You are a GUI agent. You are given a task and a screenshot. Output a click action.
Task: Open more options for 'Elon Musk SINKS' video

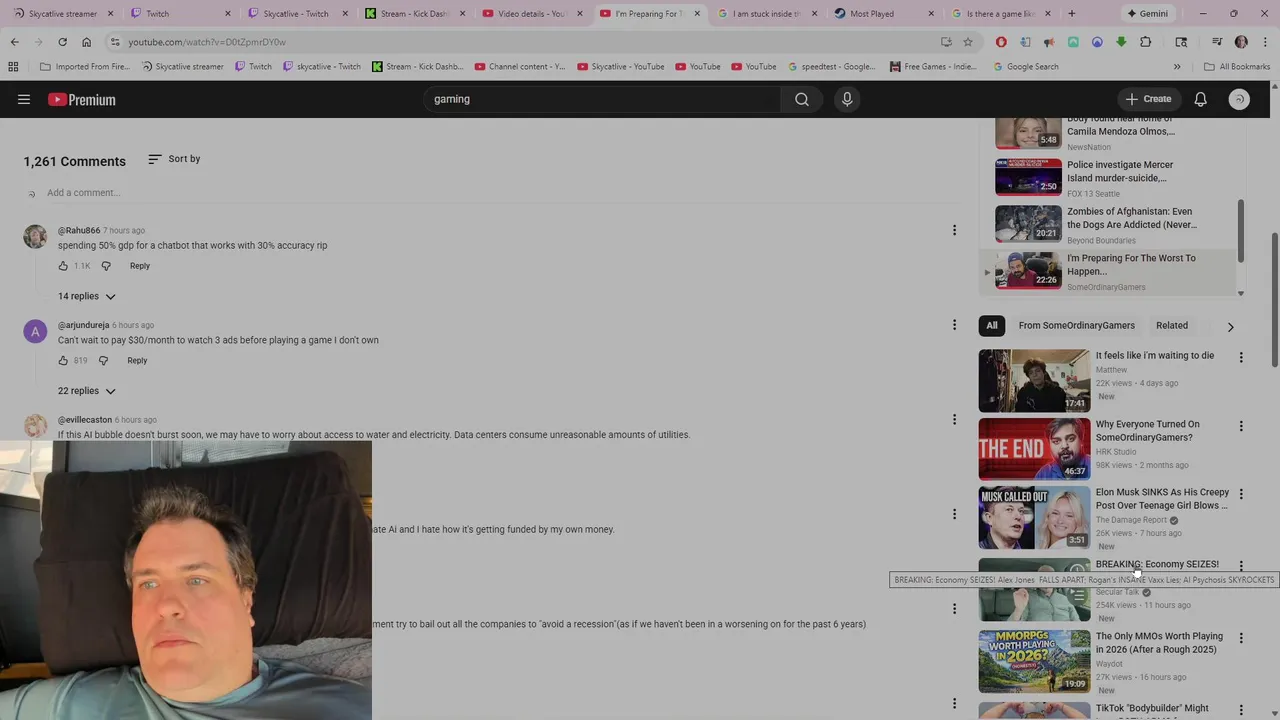tap(1241, 494)
